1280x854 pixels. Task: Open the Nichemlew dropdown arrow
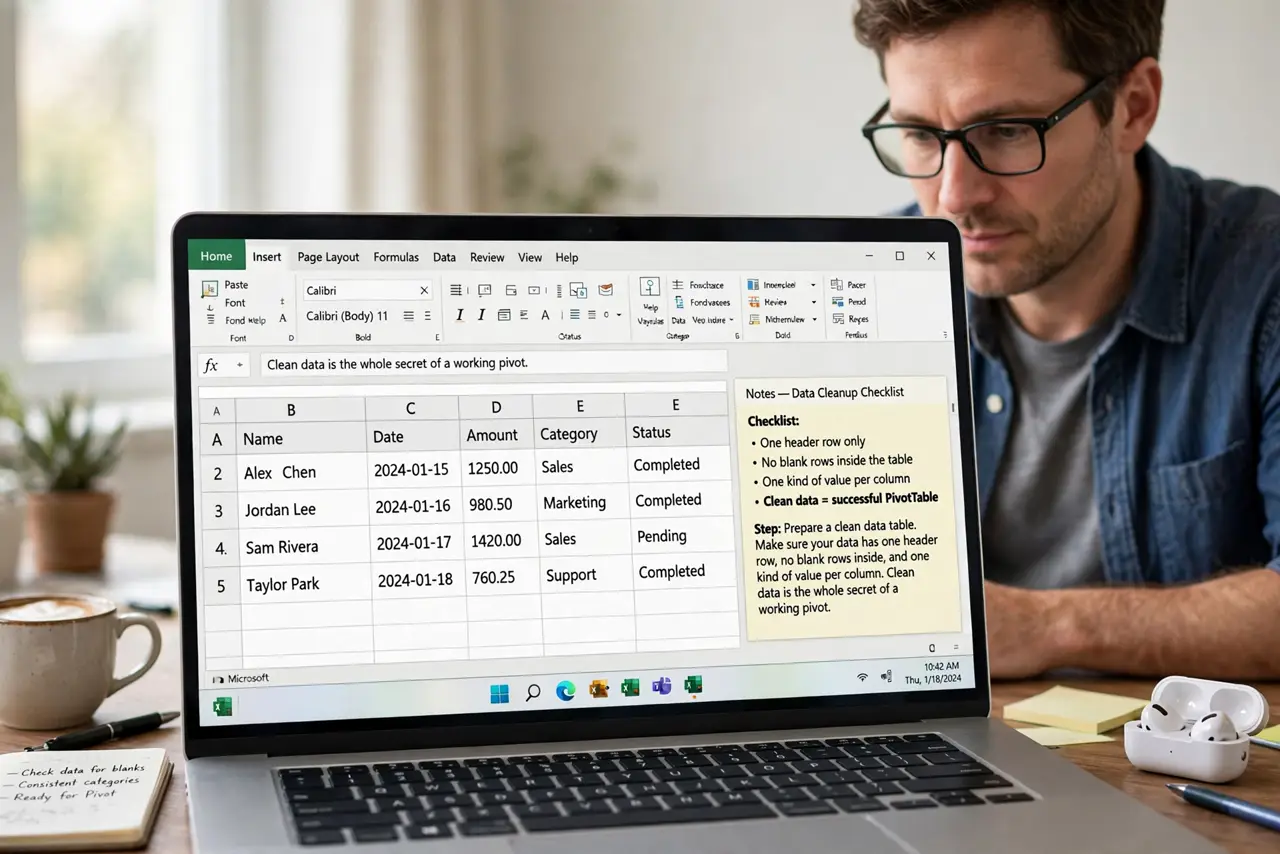tap(813, 319)
